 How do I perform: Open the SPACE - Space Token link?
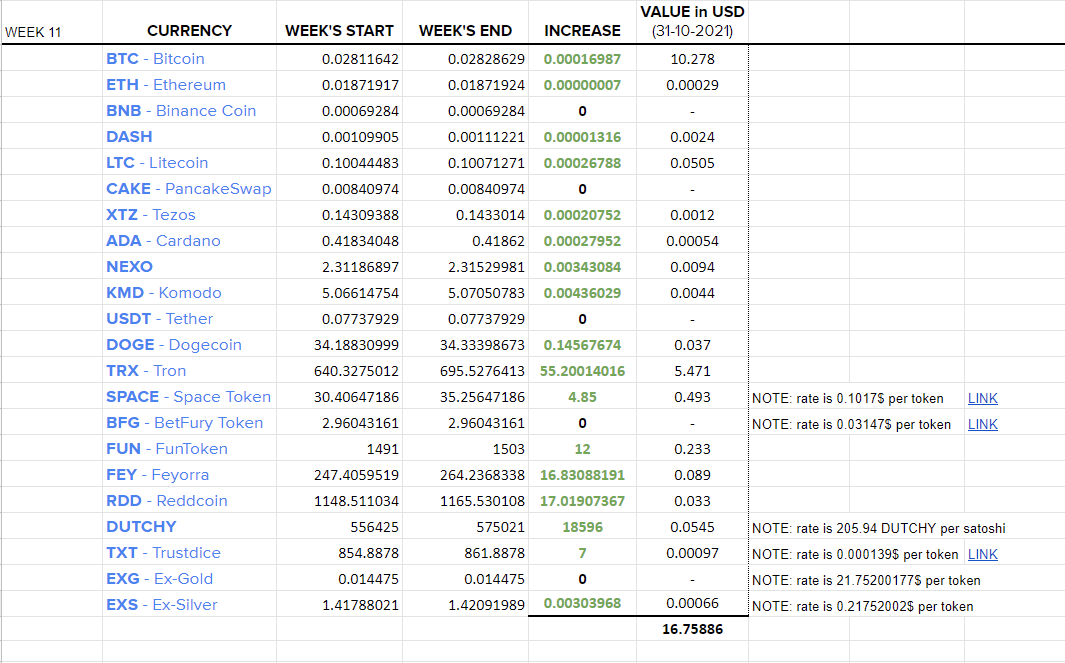(x=188, y=397)
